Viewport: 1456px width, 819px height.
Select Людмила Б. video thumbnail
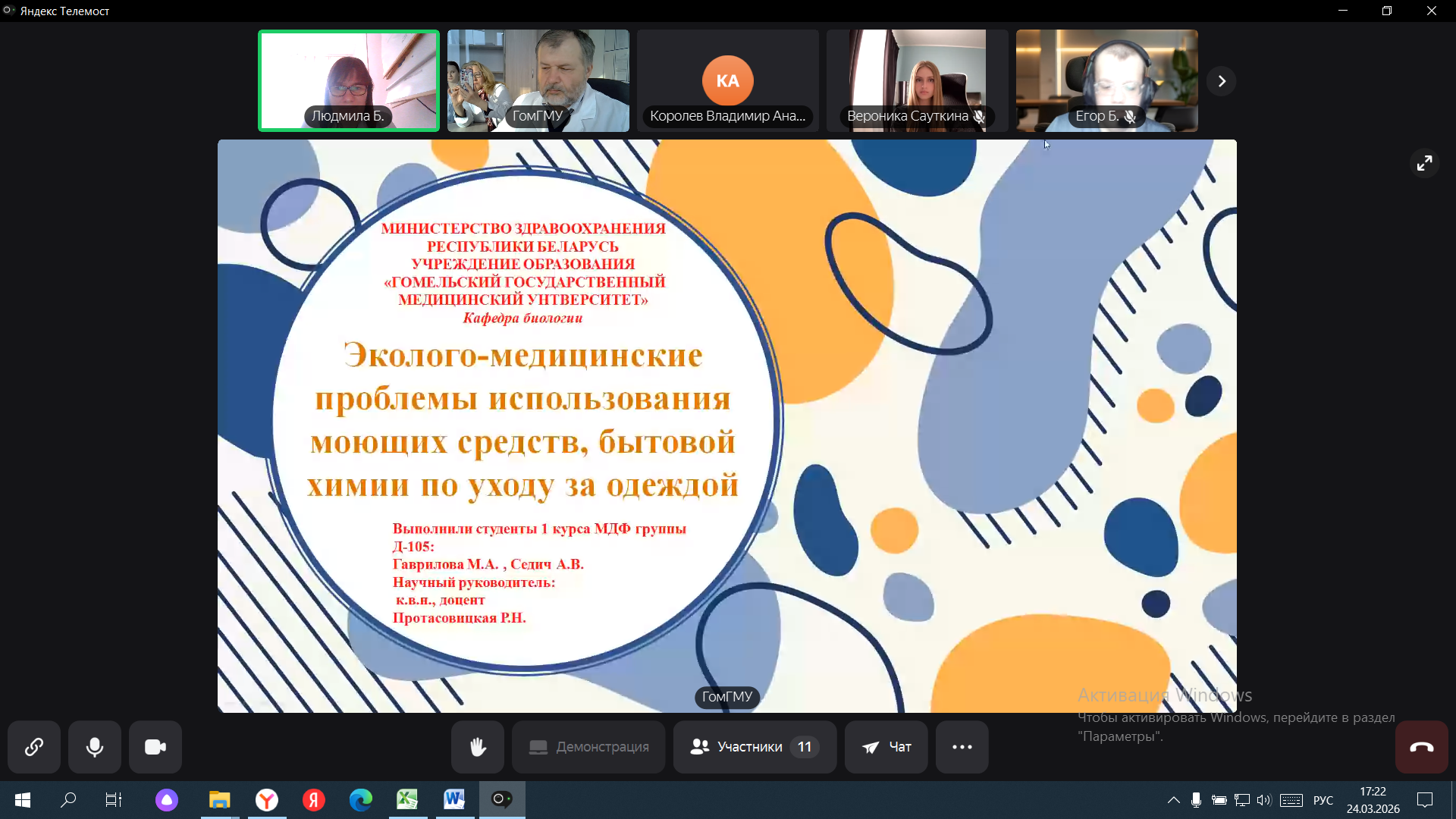[349, 80]
